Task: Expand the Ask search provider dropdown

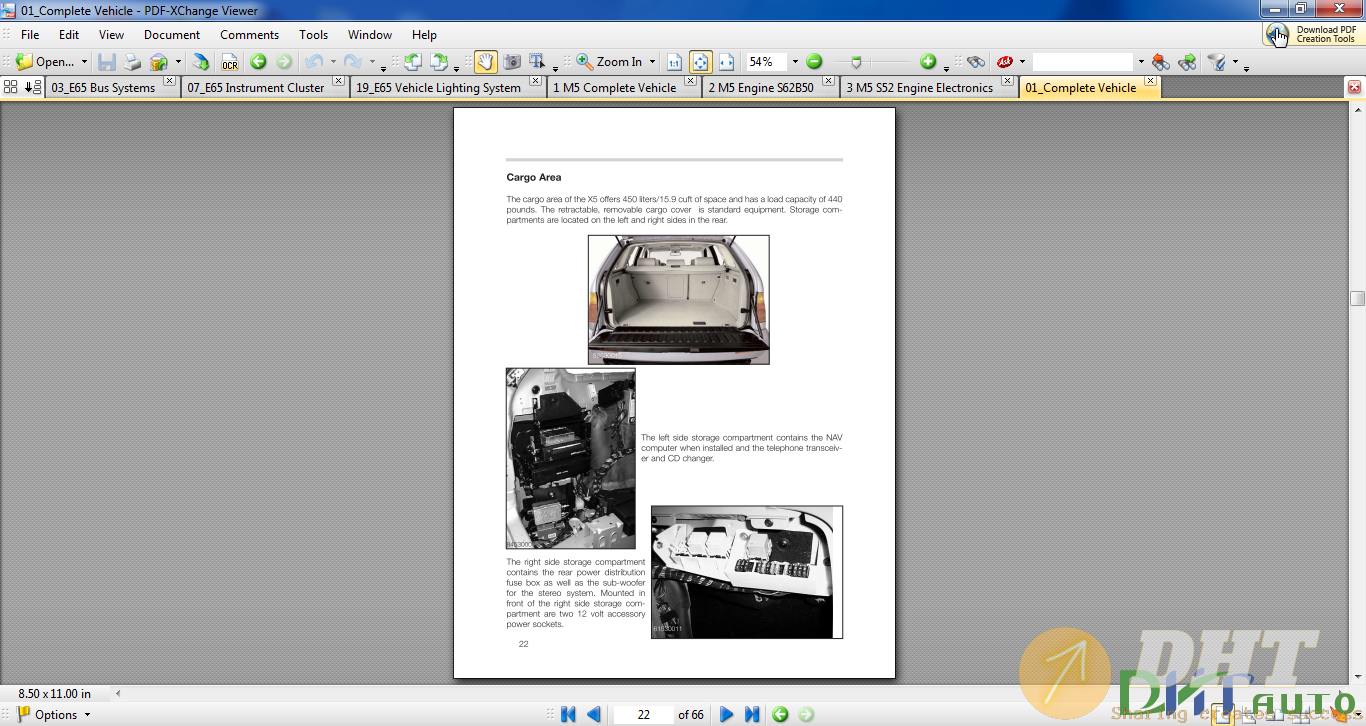Action: [1022, 62]
